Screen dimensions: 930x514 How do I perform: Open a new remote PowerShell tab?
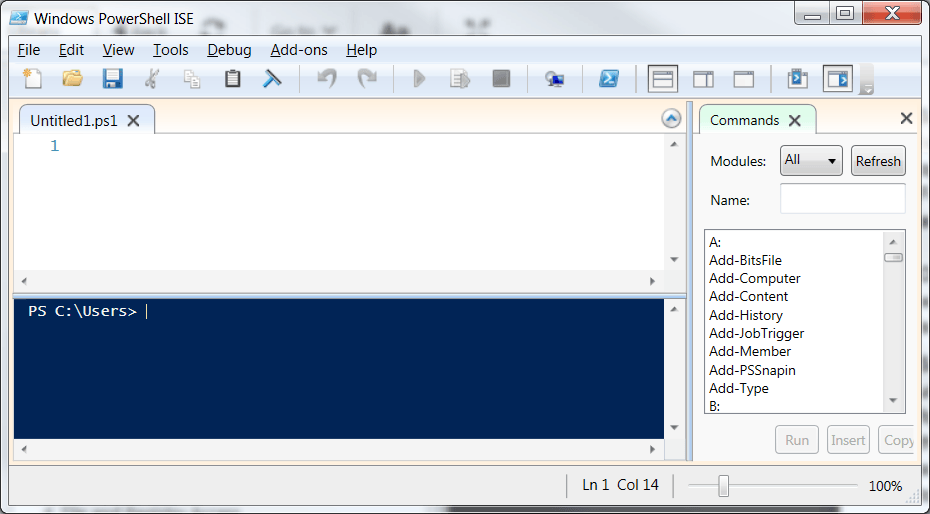click(554, 78)
